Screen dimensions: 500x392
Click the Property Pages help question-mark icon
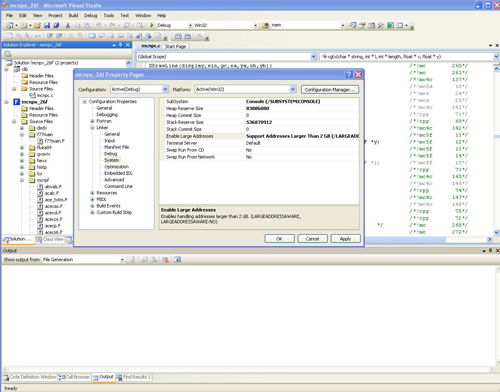(x=349, y=74)
